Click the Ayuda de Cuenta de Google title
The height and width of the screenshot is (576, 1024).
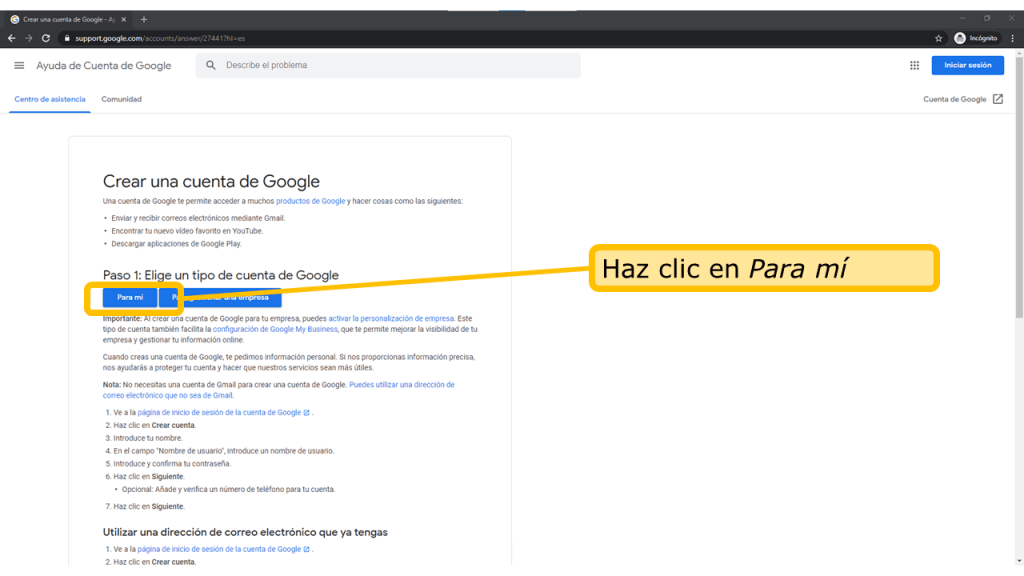click(103, 65)
